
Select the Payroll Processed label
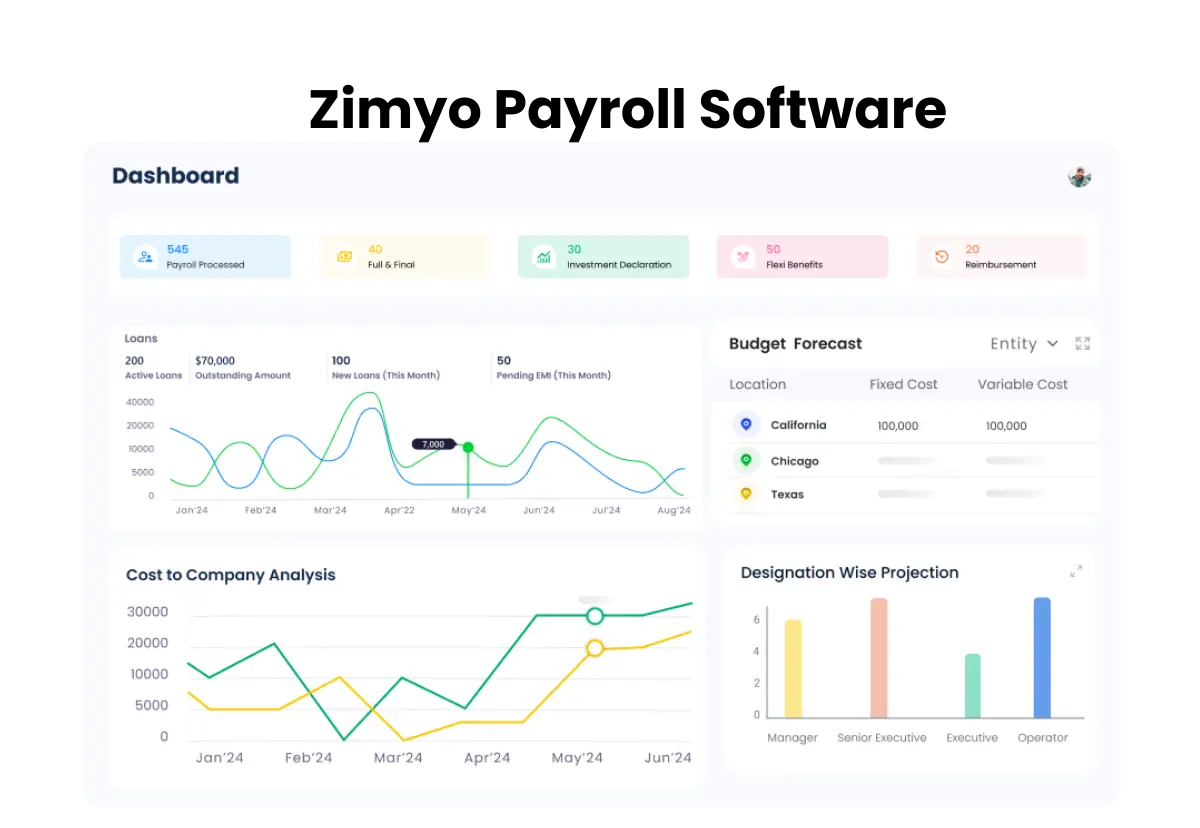(205, 265)
